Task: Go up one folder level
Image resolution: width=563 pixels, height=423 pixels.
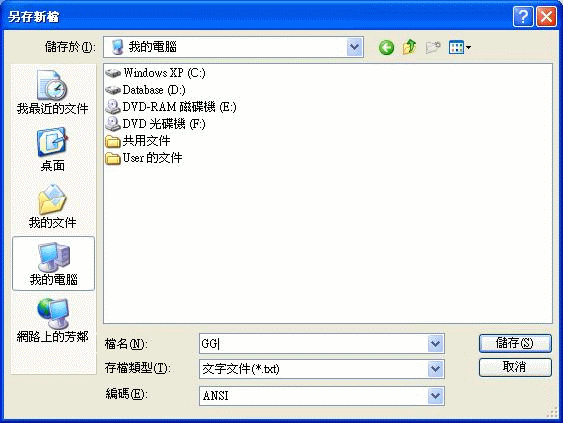Action: (x=409, y=47)
